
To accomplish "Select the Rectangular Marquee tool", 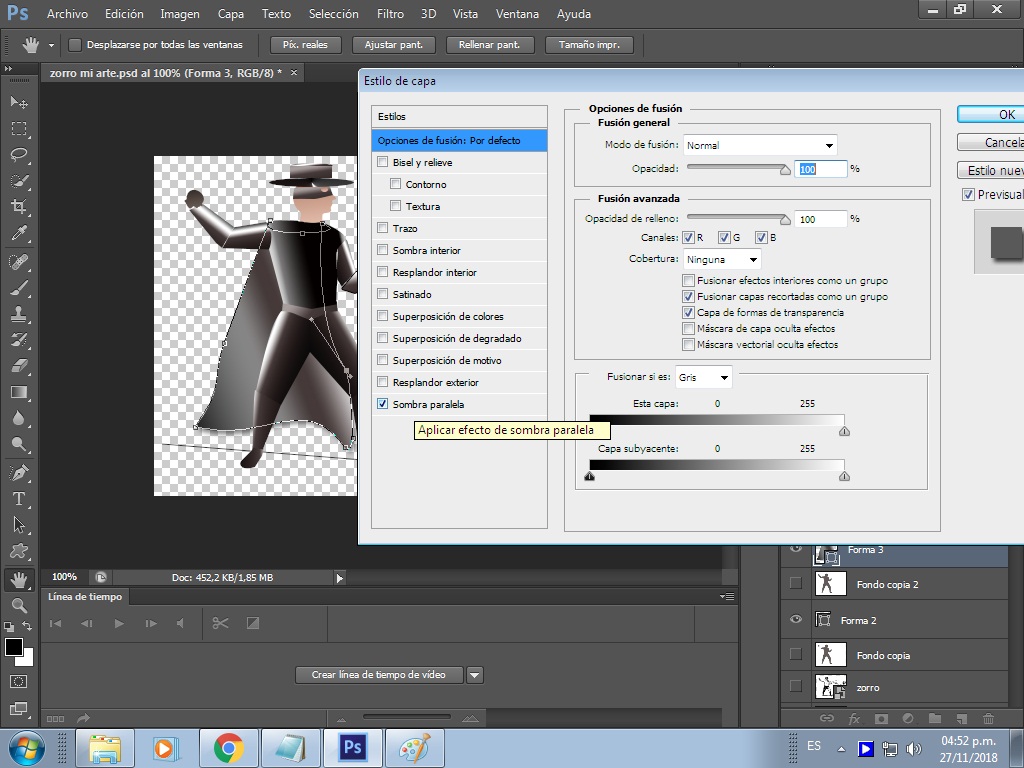I will point(19,129).
